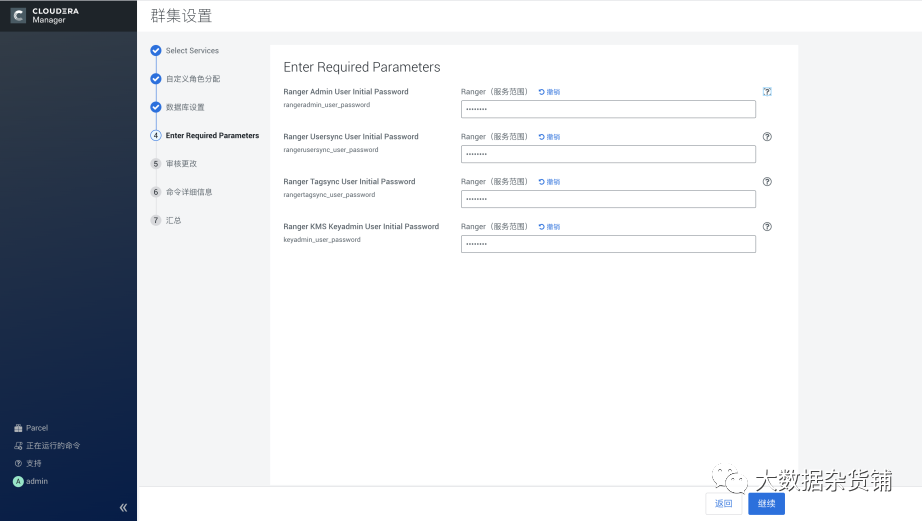Undo Ranger Admin password change (撤销)
Image resolution: width=922 pixels, height=521 pixels.
549,92
